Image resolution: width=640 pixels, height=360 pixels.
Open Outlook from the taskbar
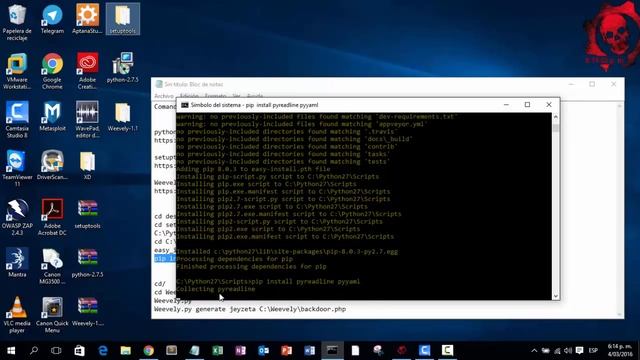pos(264,350)
